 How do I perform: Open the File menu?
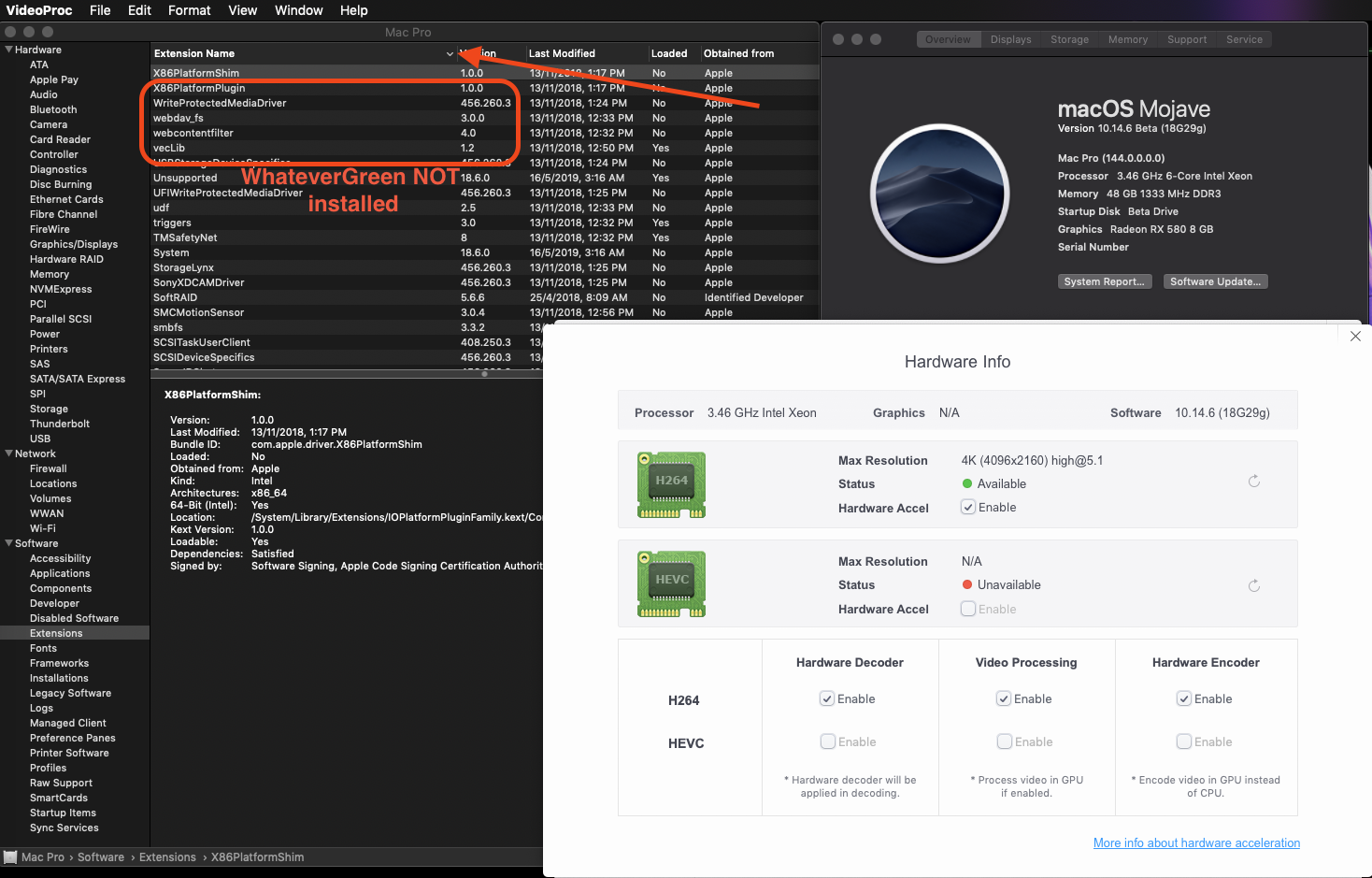click(x=100, y=10)
